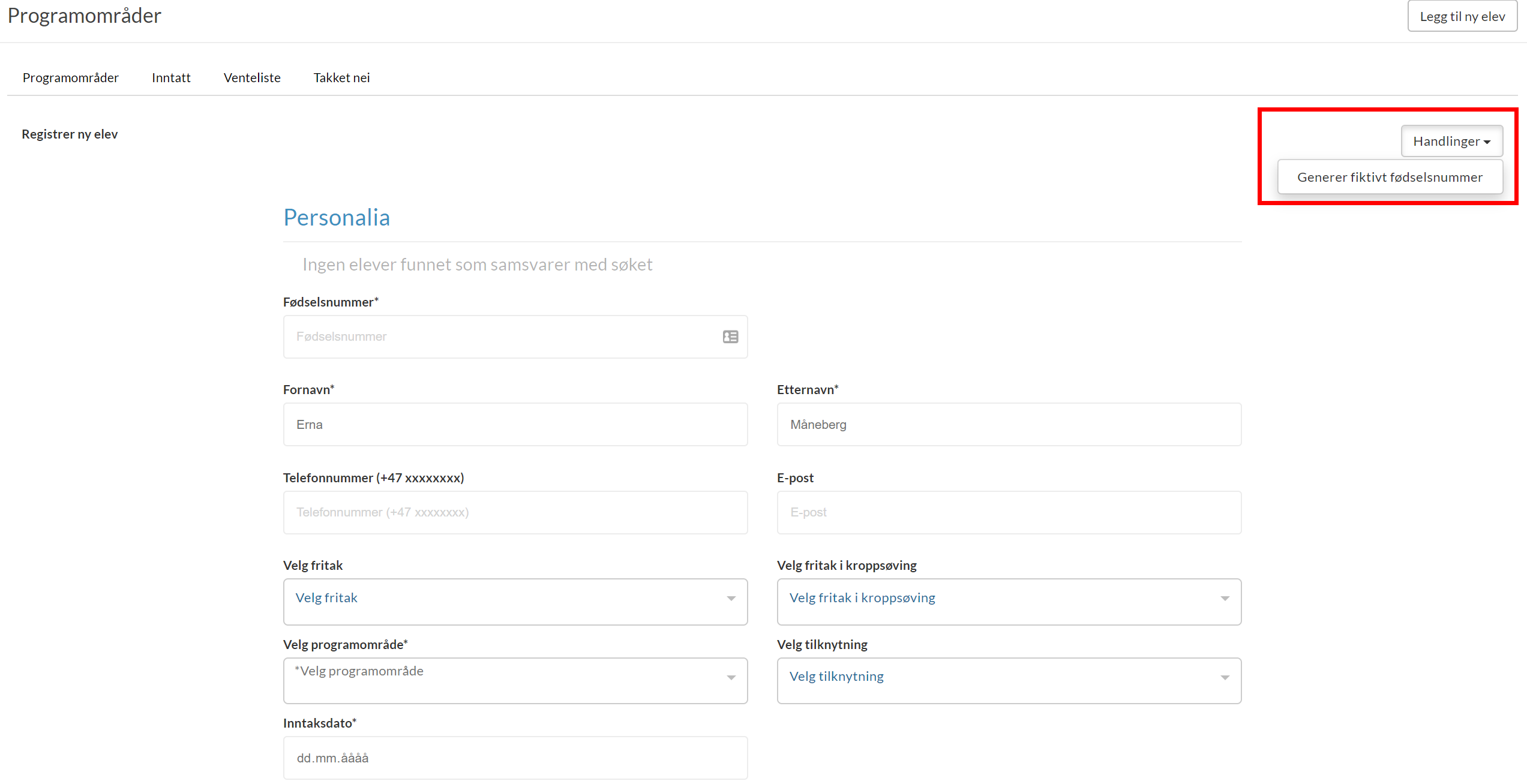Focus the Fødselsnummer input field
Viewport: 1527px width, 784px height.
515,337
